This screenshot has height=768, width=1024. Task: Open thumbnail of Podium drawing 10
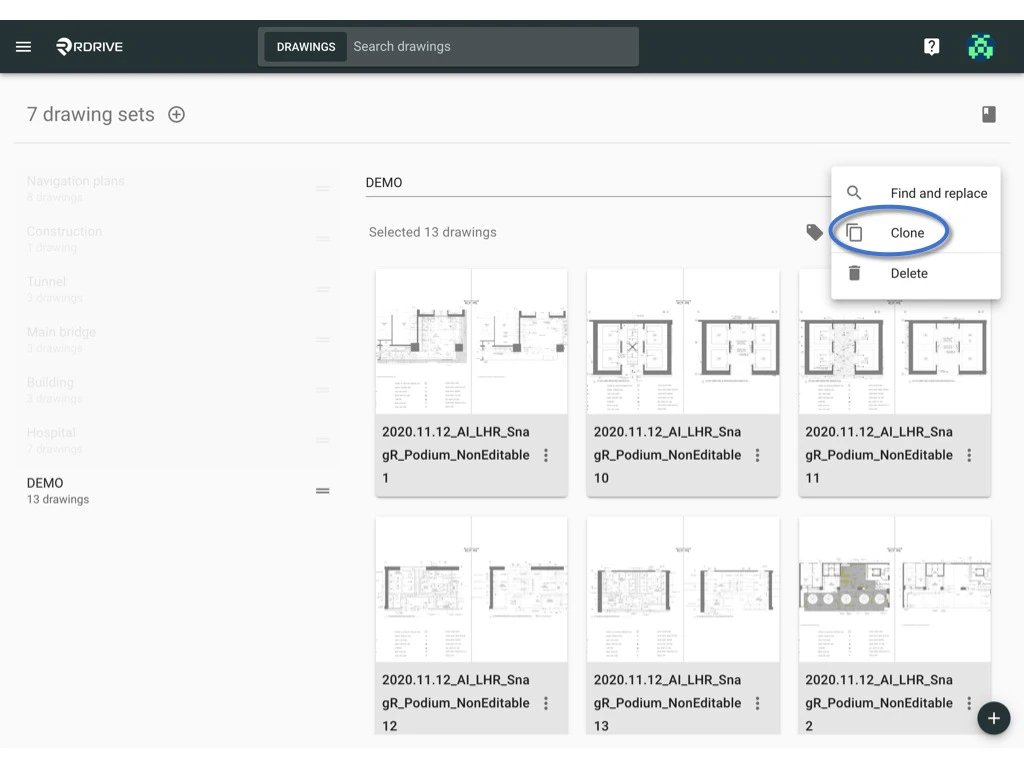click(683, 341)
